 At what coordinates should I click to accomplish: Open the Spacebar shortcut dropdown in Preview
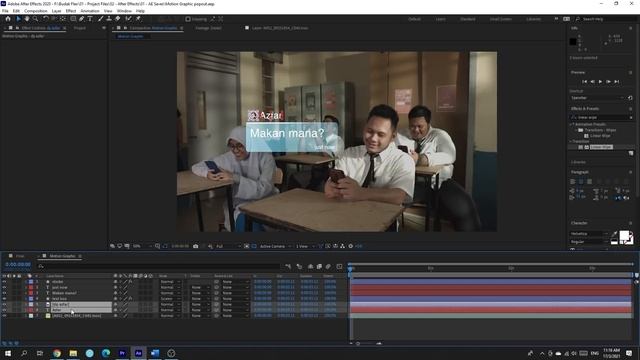pyautogui.click(x=597, y=98)
